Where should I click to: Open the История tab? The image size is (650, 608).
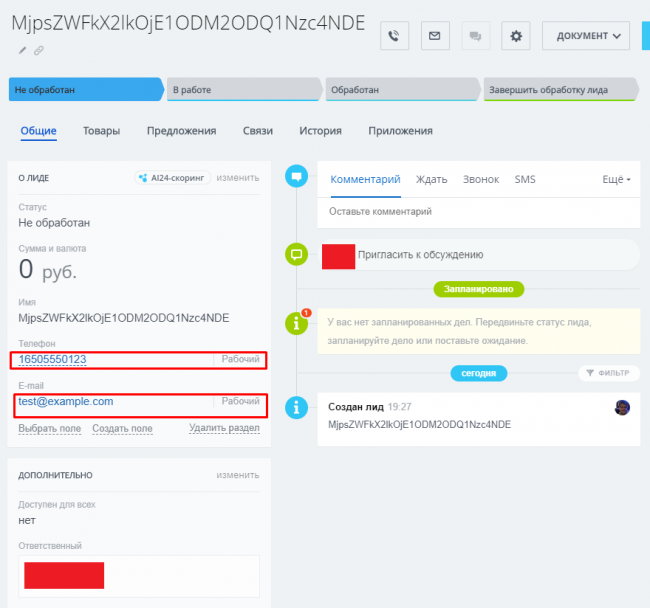(320, 131)
